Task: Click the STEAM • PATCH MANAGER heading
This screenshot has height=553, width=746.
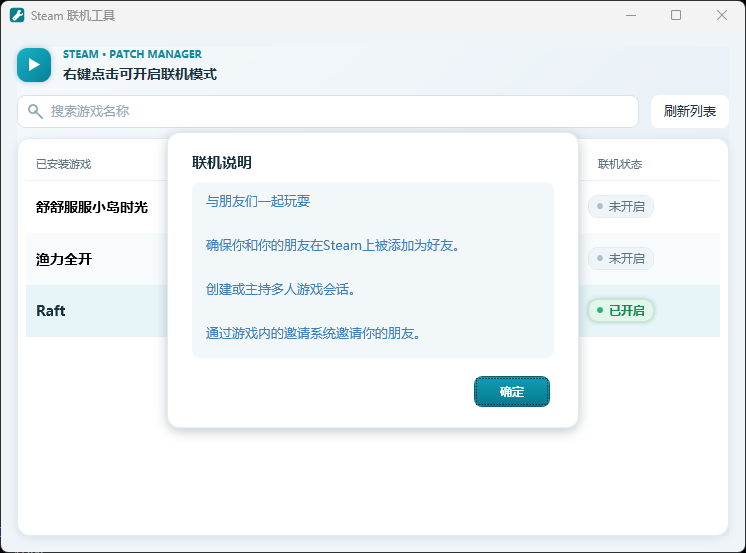Action: point(132,54)
